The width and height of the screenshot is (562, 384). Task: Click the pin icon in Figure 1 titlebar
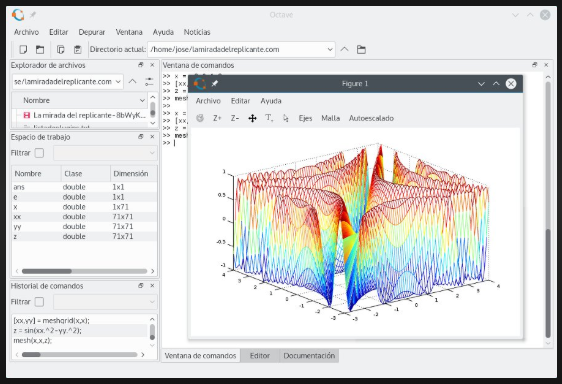(x=214, y=84)
